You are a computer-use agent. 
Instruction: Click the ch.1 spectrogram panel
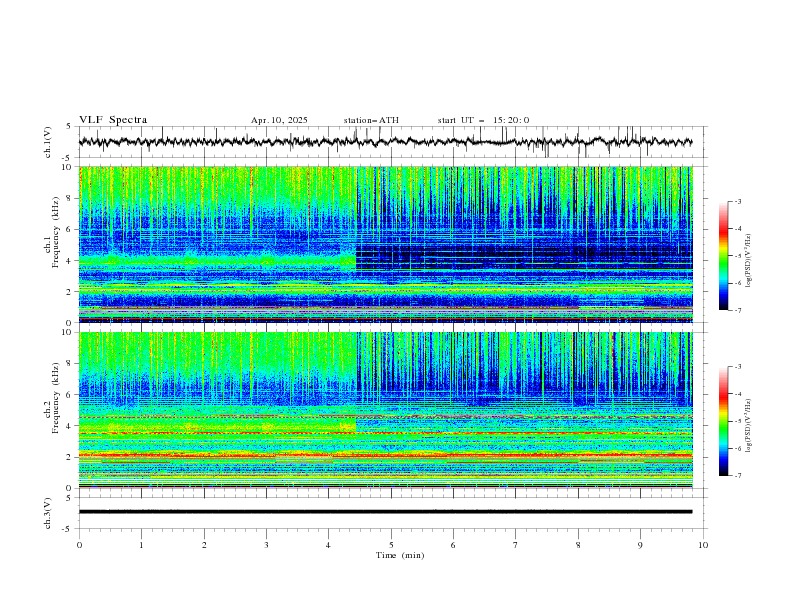(386, 244)
